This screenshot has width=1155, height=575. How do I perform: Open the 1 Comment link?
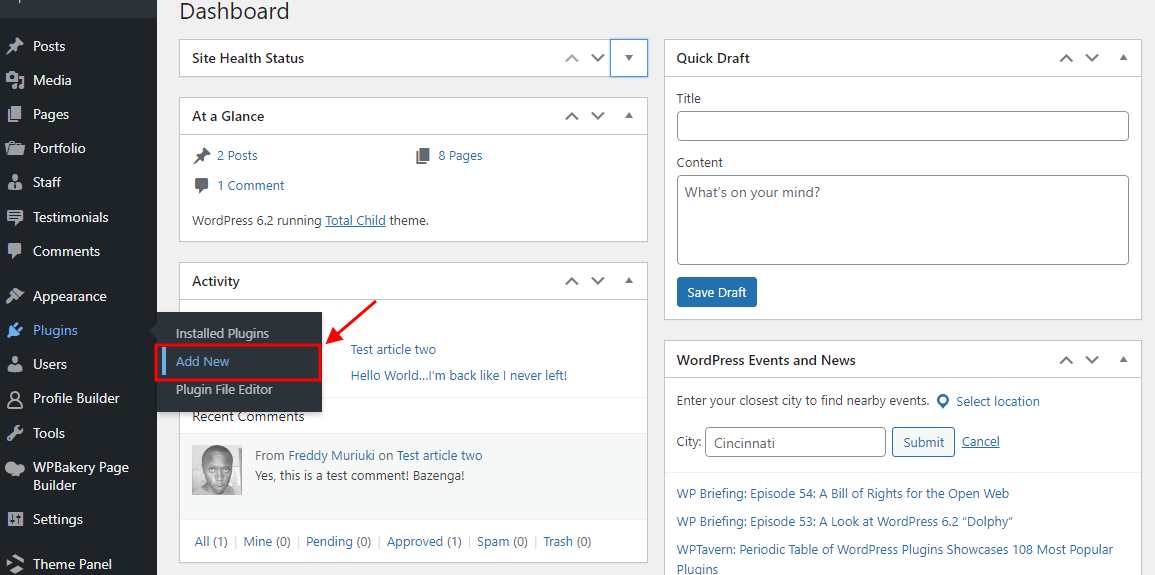[x=250, y=186]
